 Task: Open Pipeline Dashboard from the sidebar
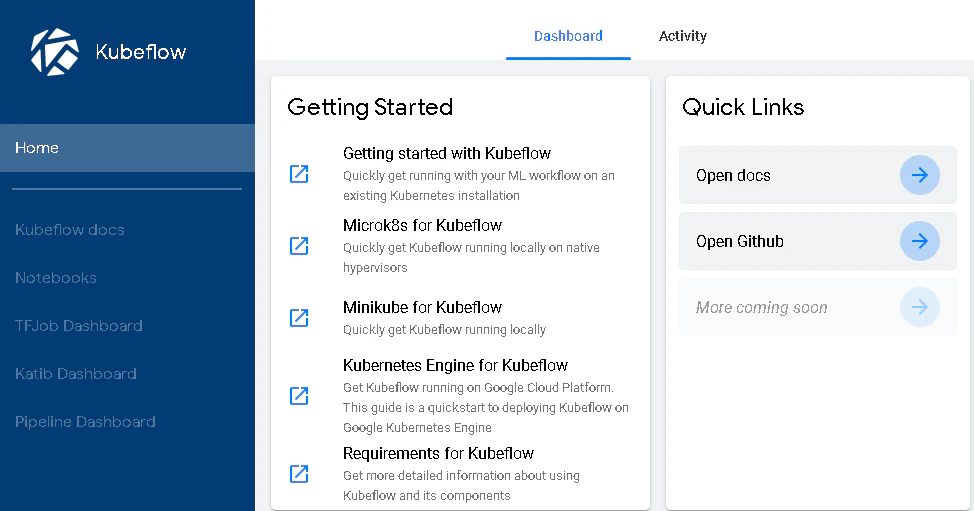pos(85,422)
